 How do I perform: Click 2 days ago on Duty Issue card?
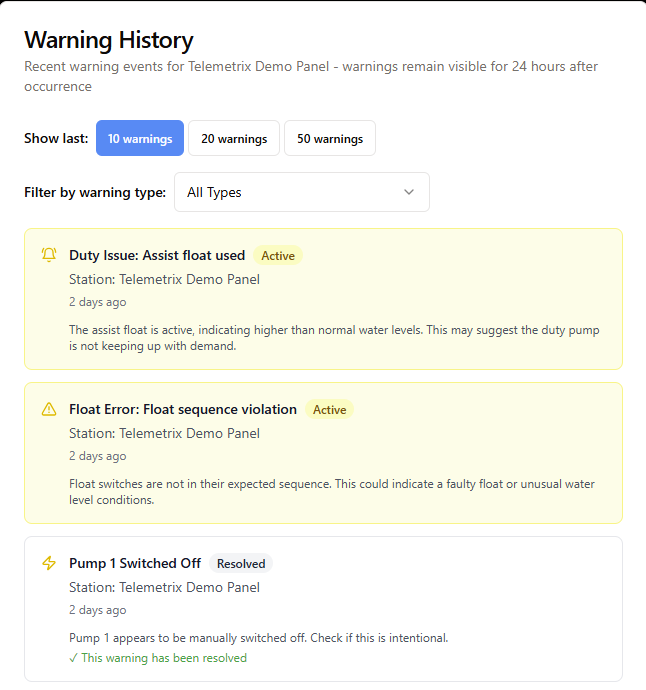tap(98, 302)
